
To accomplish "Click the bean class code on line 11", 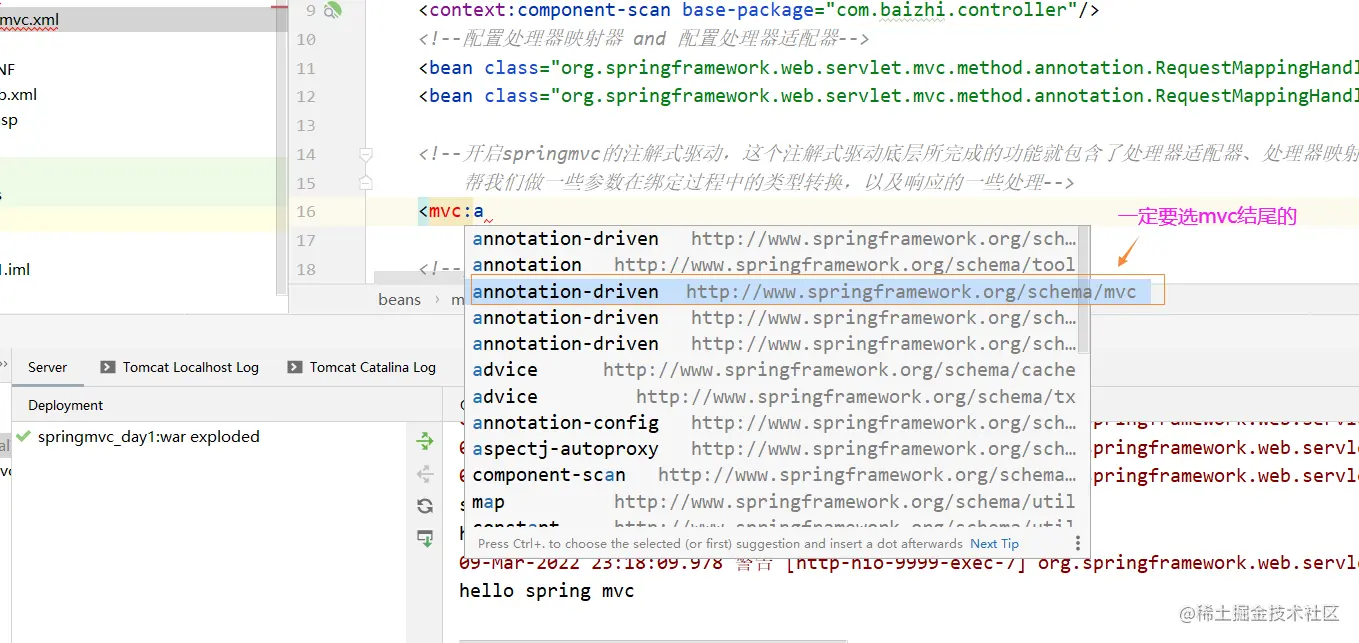I will point(888,68).
